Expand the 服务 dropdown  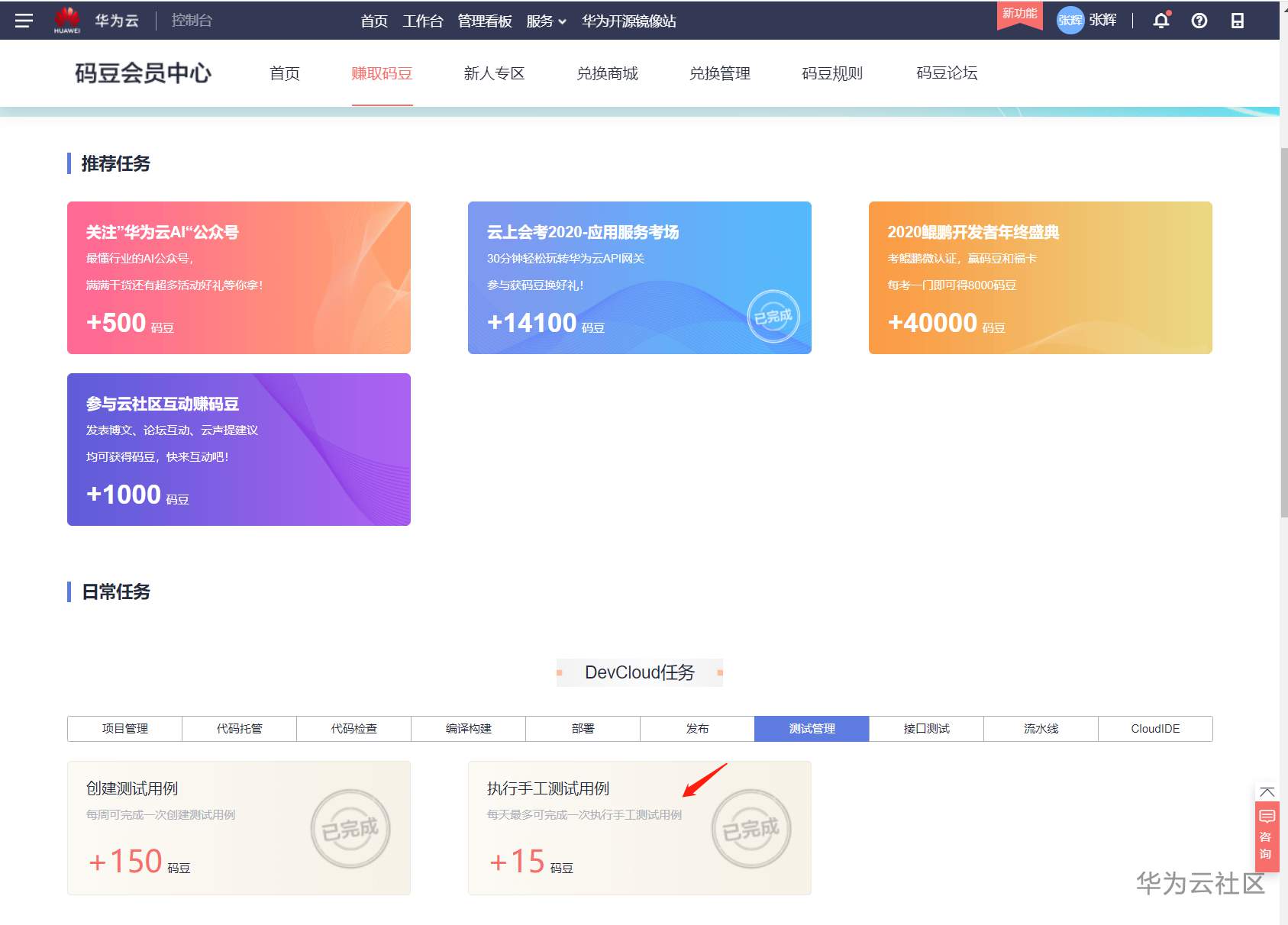tap(546, 21)
